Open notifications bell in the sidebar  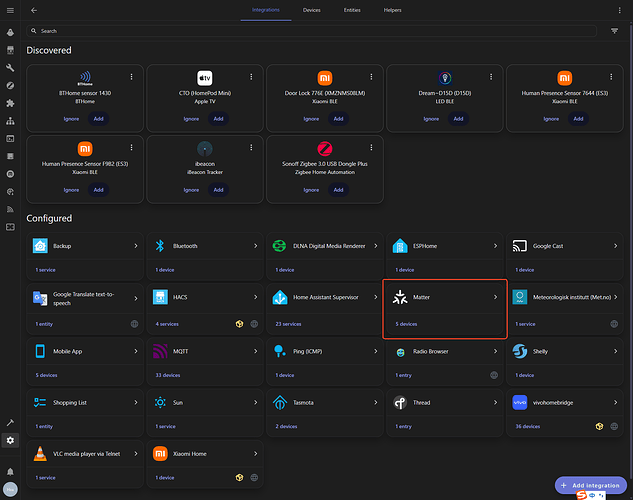tap(10, 470)
